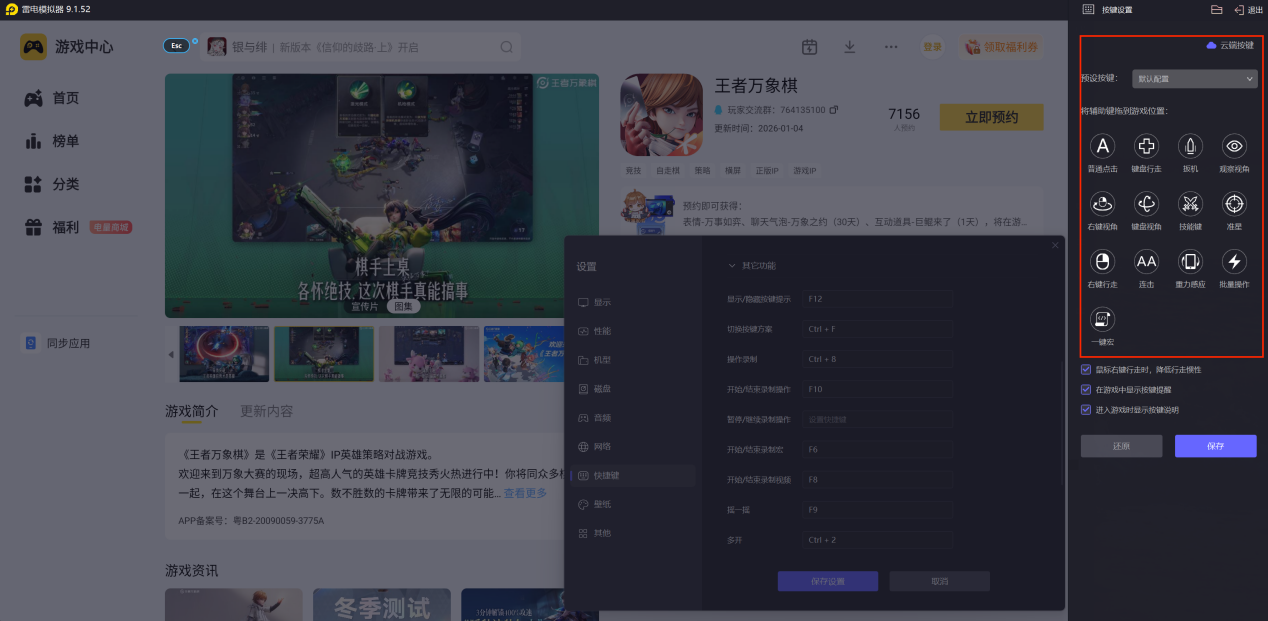Select the 扳机 trigger key icon
This screenshot has width=1268, height=621.
tap(1190, 146)
